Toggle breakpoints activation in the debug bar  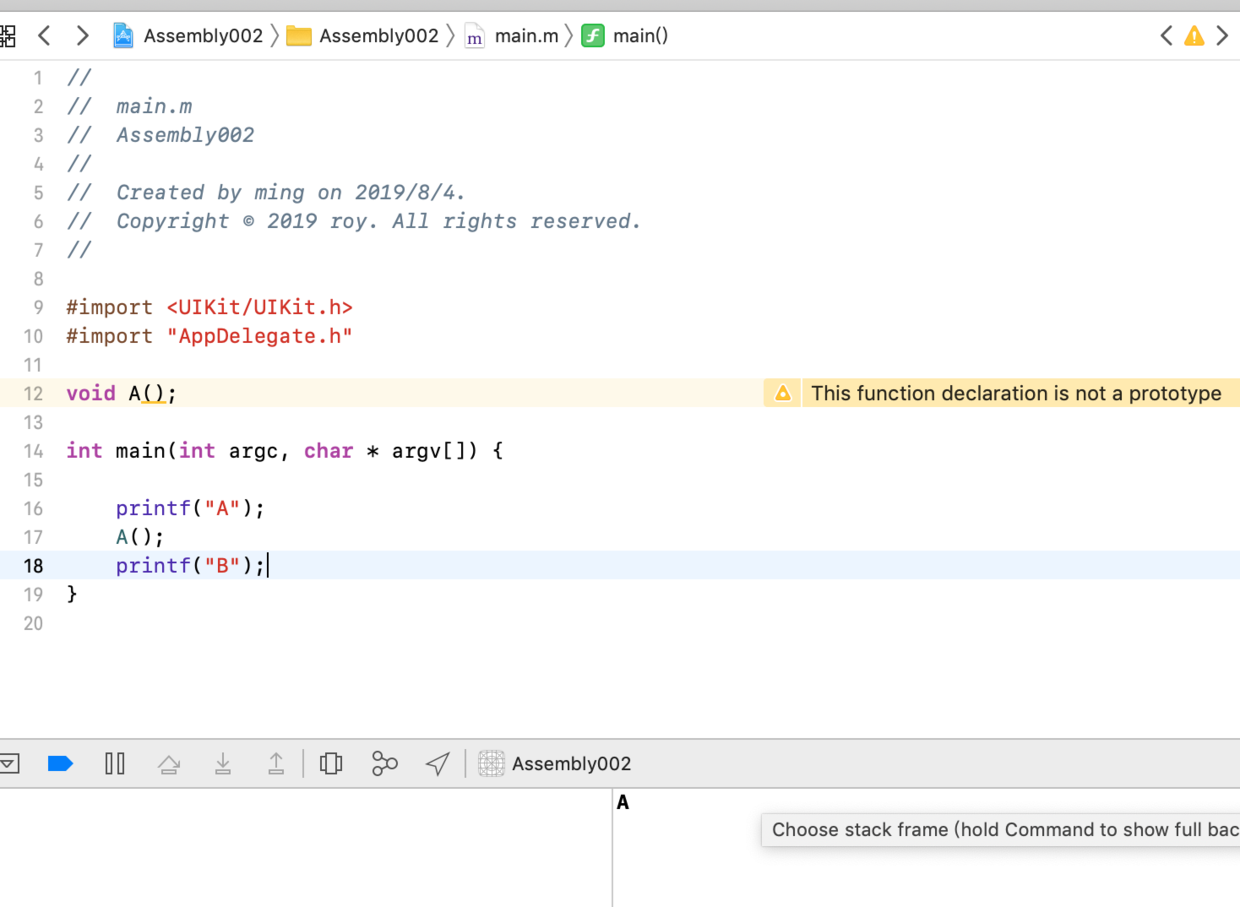61,764
